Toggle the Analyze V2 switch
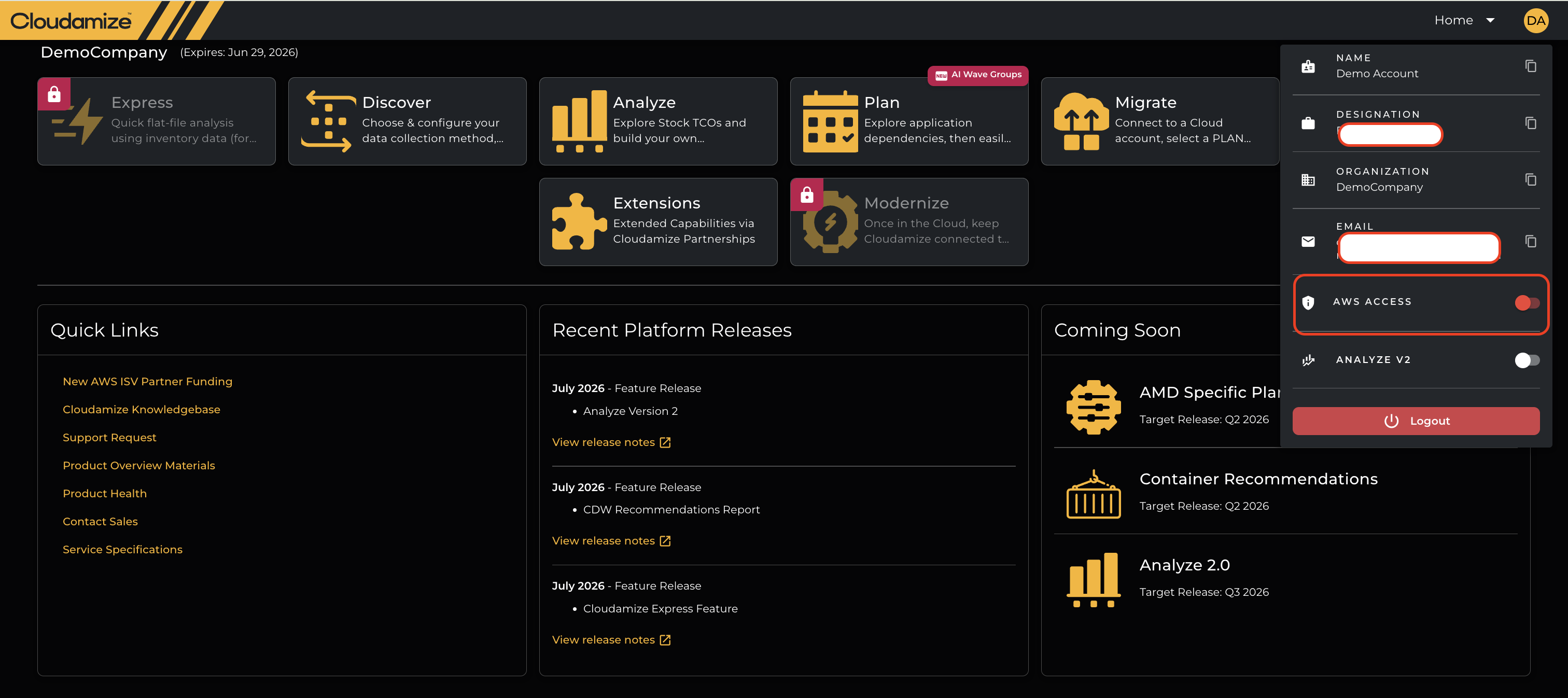 [1527, 360]
